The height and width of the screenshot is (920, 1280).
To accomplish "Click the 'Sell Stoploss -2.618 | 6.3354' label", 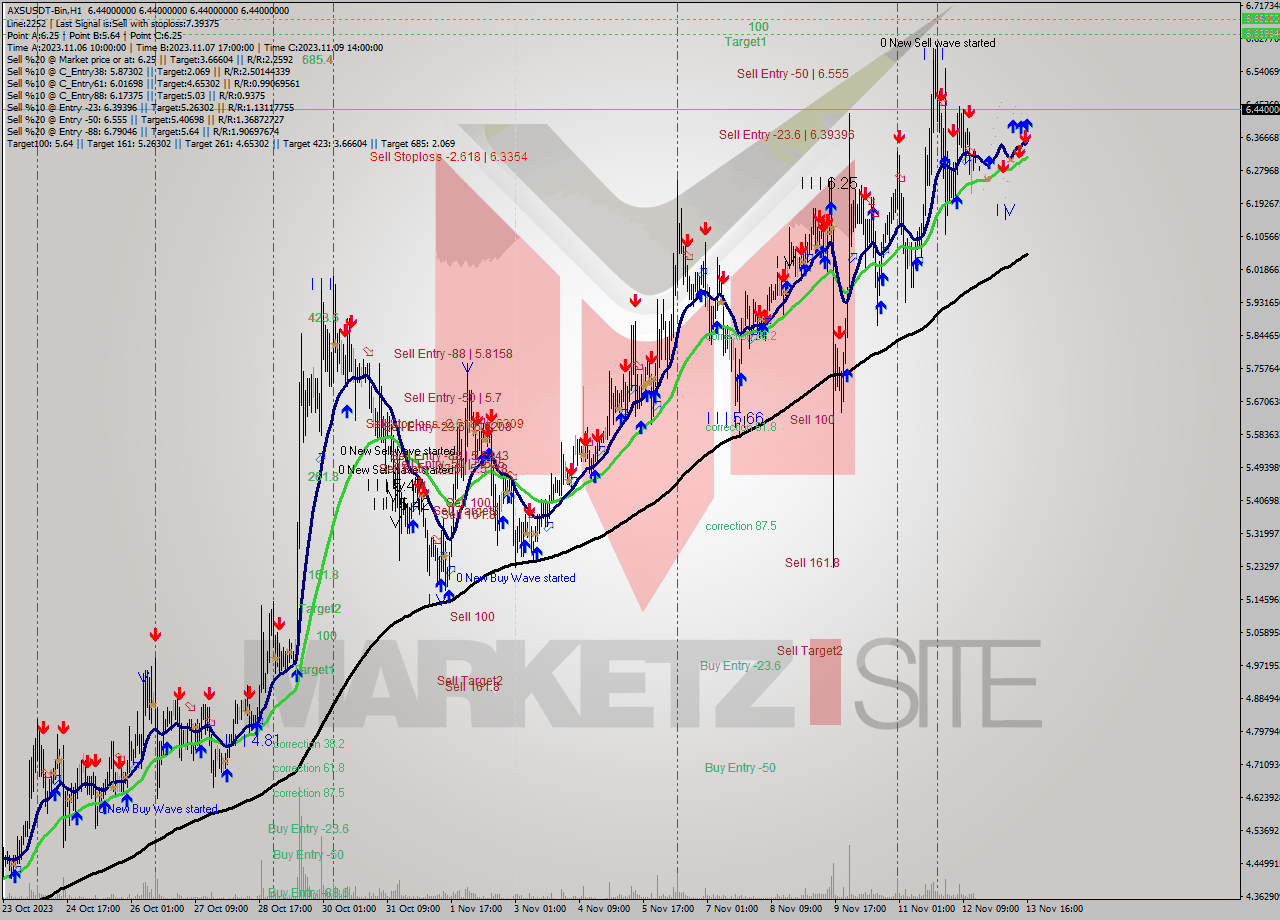I will [448, 157].
